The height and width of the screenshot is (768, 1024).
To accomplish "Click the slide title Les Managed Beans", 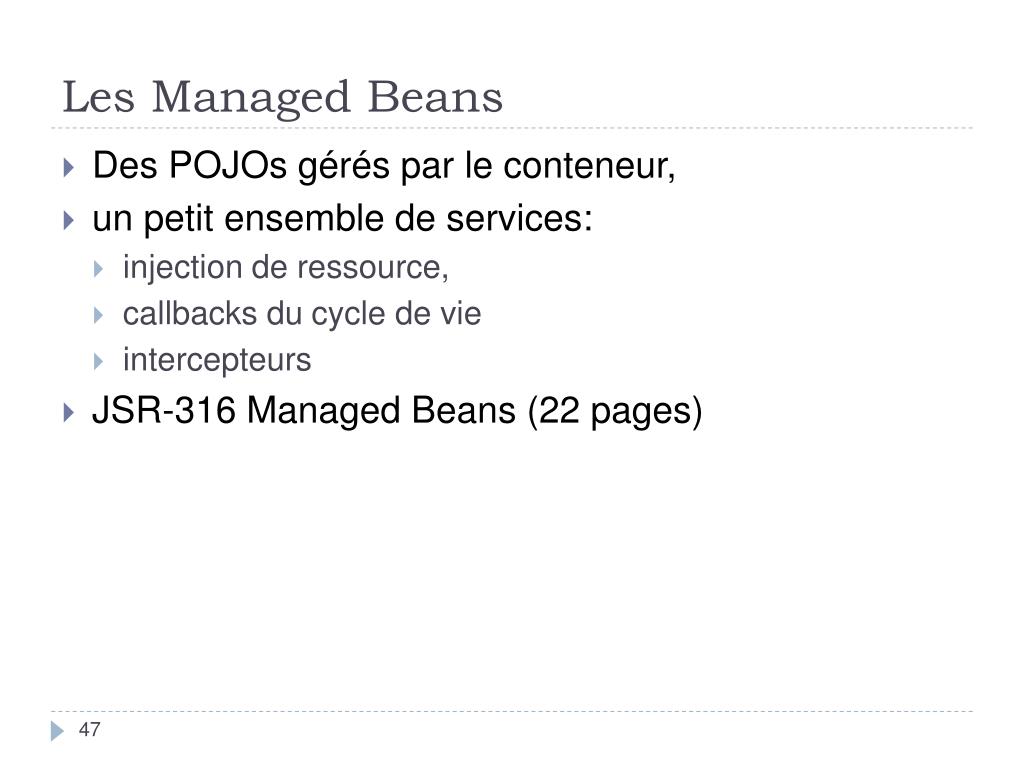I will pos(282,98).
